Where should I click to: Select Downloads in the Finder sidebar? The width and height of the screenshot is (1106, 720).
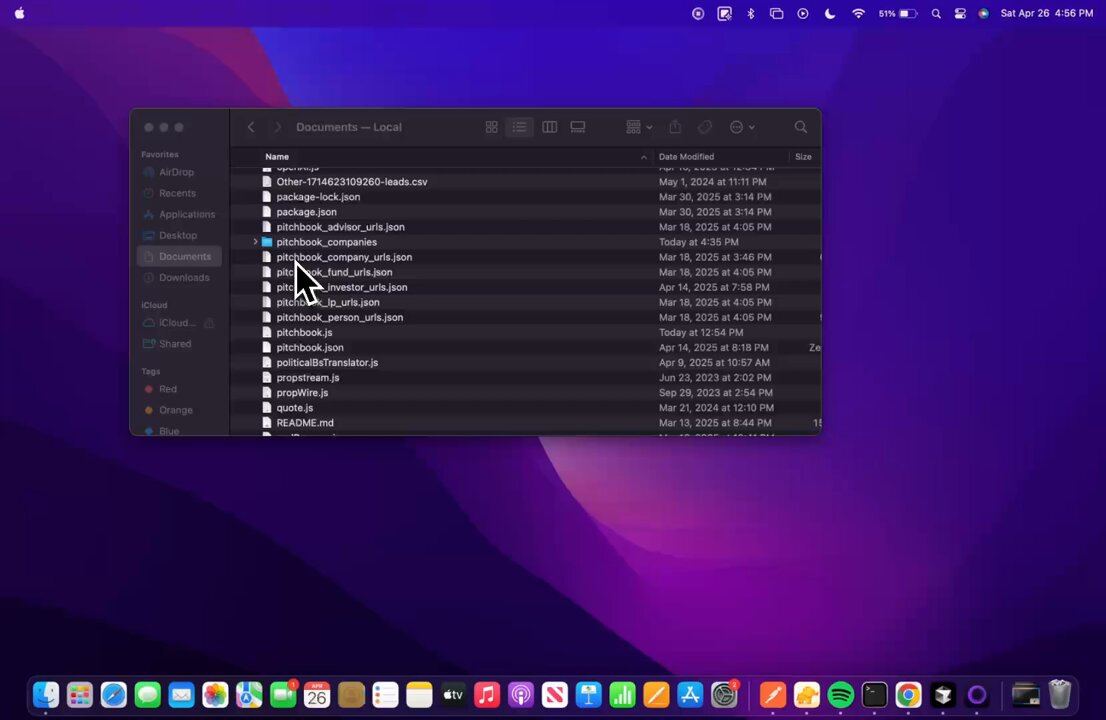(x=184, y=277)
